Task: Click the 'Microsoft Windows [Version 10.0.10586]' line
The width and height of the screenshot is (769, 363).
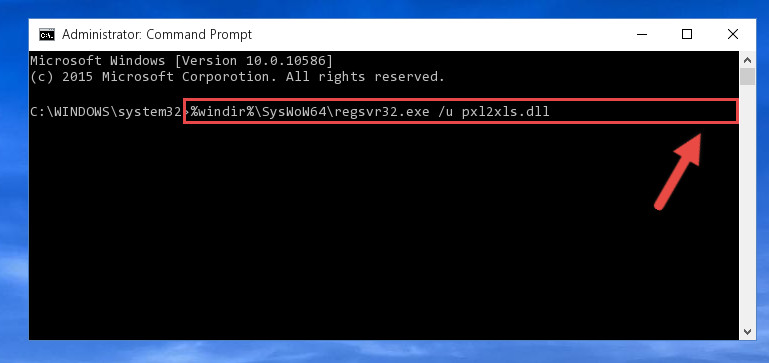Action: click(x=181, y=61)
